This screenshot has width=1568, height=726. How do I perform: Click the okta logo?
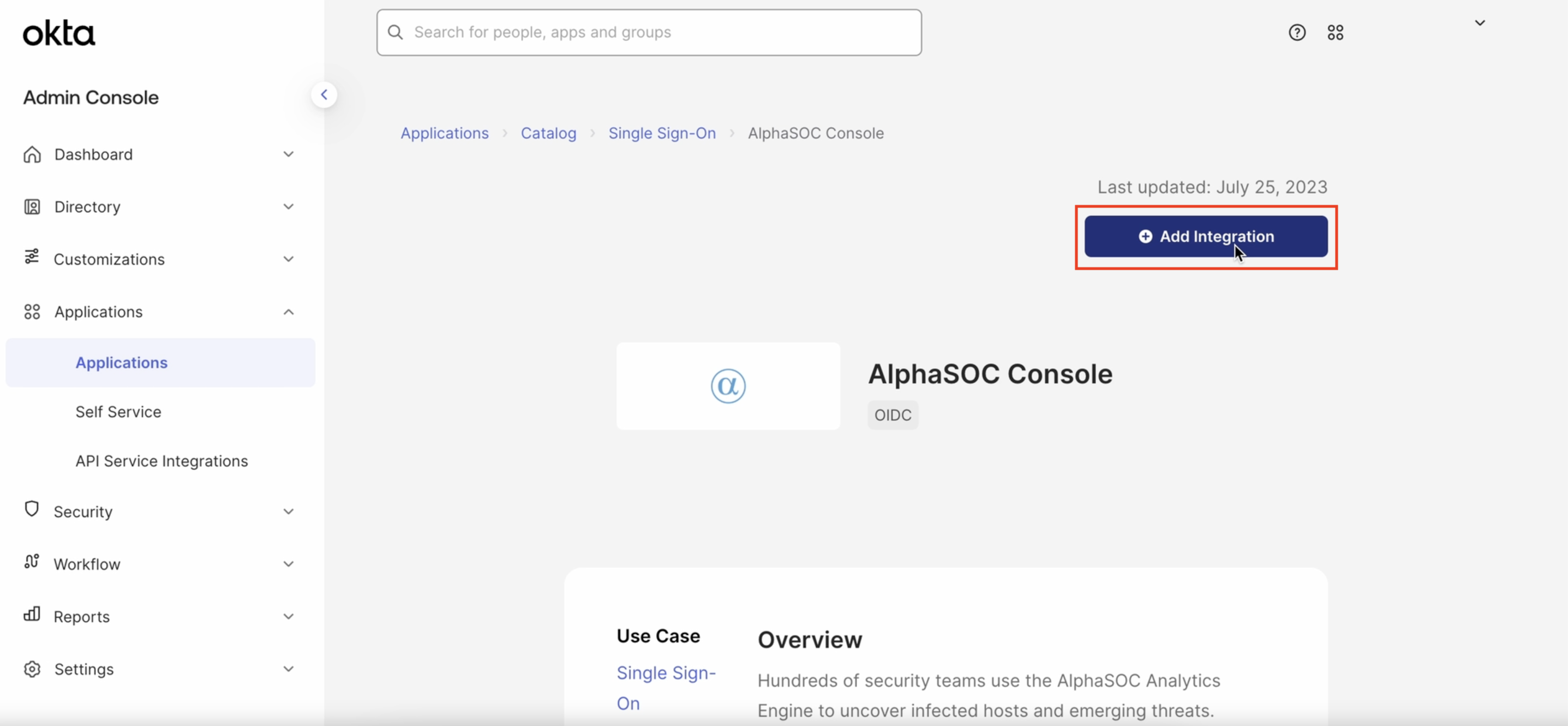[58, 33]
